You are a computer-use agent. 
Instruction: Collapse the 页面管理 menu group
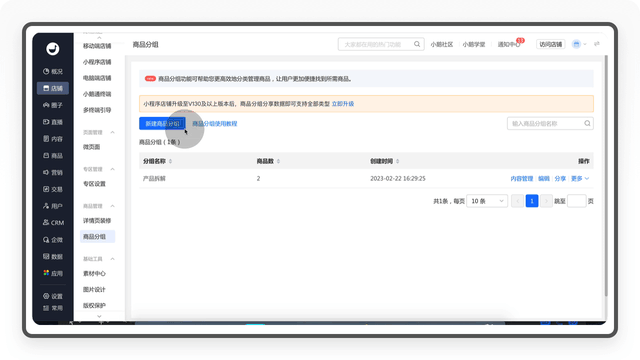(x=112, y=132)
